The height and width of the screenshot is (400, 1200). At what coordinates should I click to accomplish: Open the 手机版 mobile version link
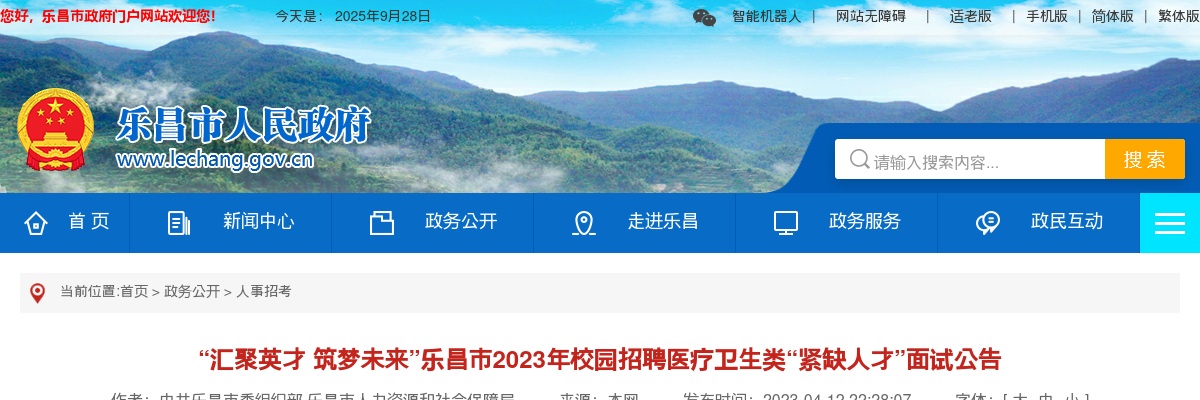click(1047, 16)
